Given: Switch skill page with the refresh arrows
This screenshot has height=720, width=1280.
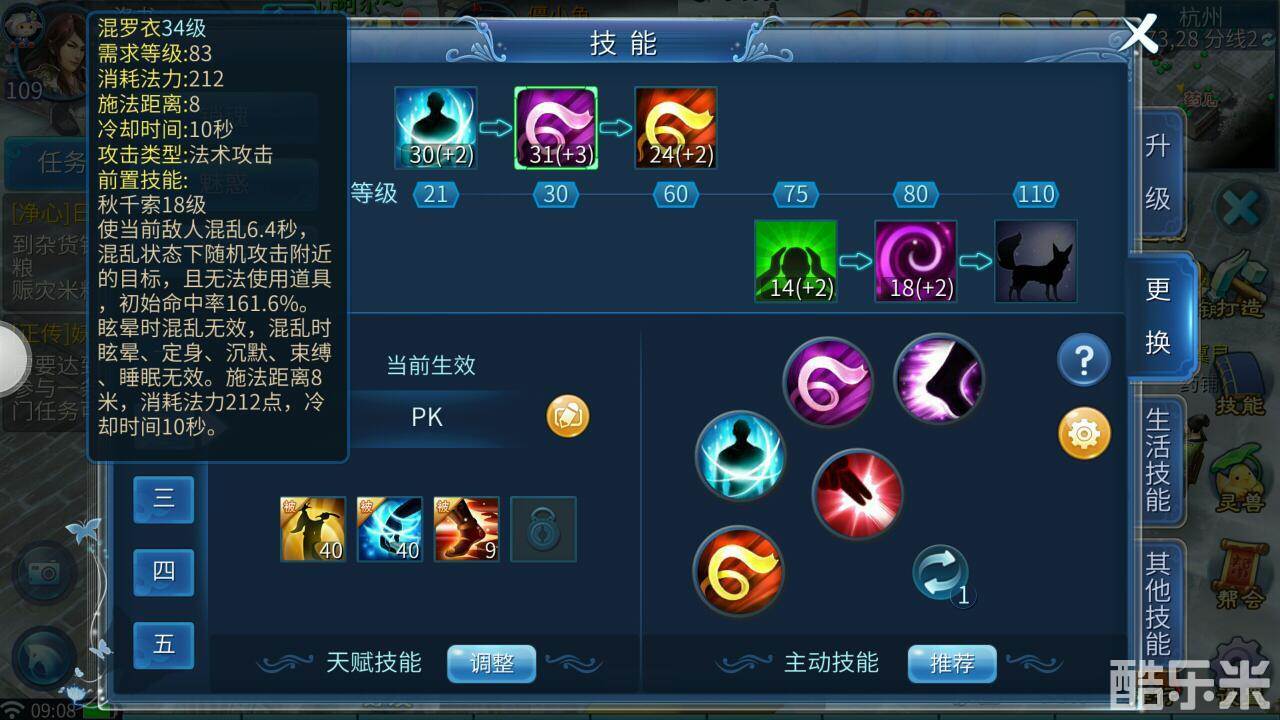Looking at the screenshot, I should 940,573.
